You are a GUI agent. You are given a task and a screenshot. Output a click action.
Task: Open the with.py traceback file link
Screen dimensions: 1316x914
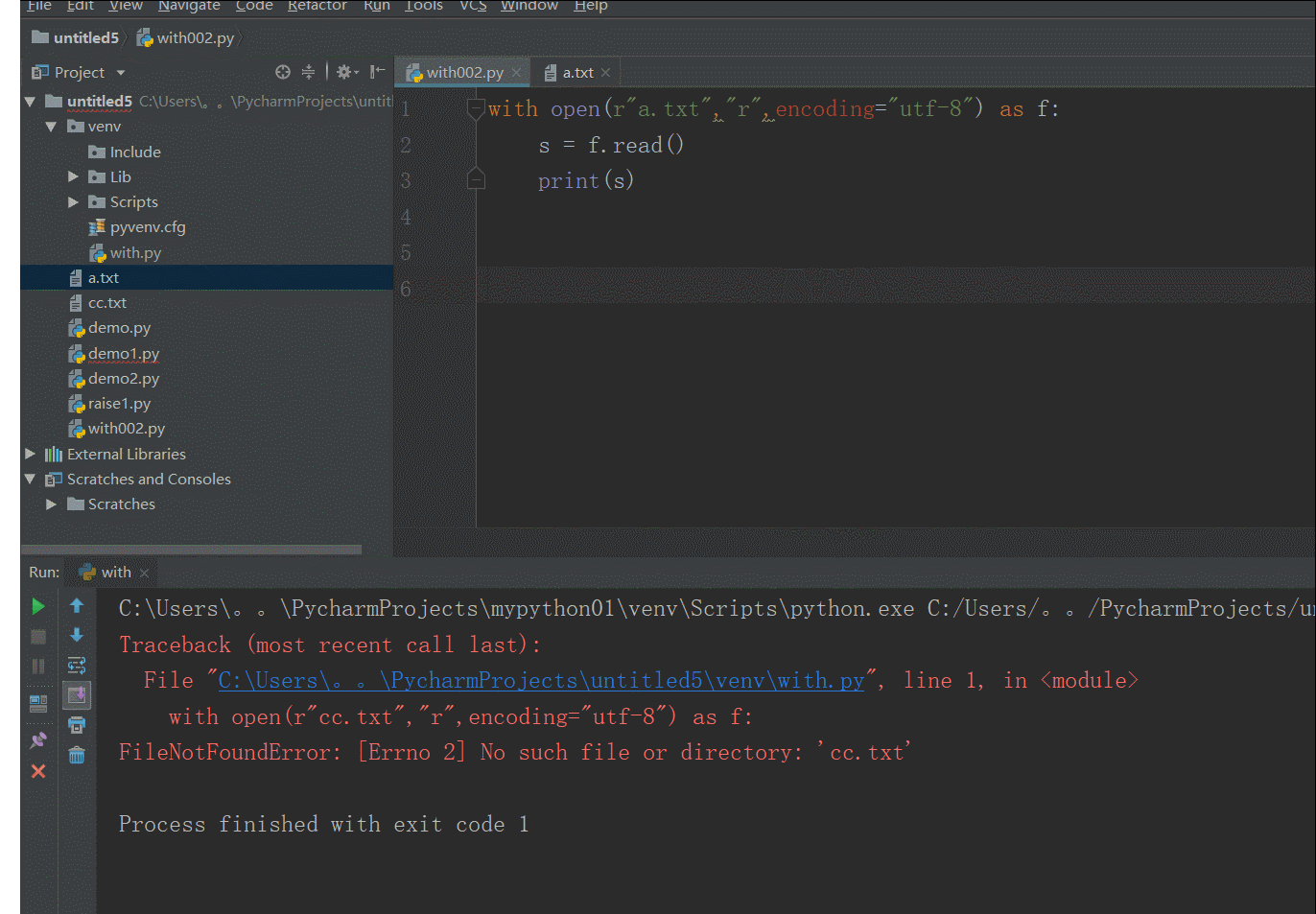pos(542,681)
